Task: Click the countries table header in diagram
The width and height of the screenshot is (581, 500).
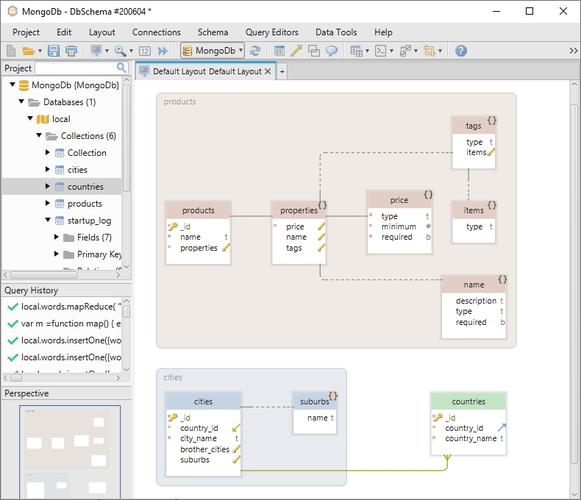Action: coord(468,402)
